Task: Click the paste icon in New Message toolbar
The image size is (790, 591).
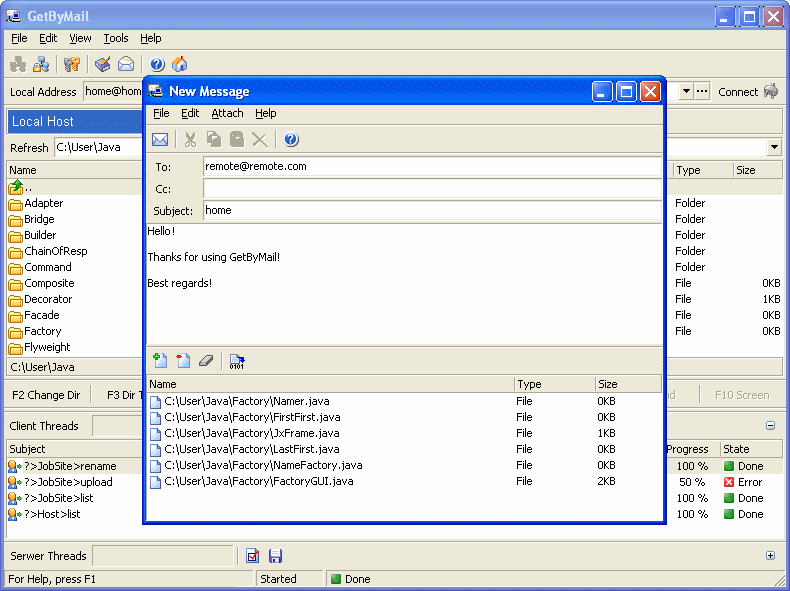Action: [237, 140]
